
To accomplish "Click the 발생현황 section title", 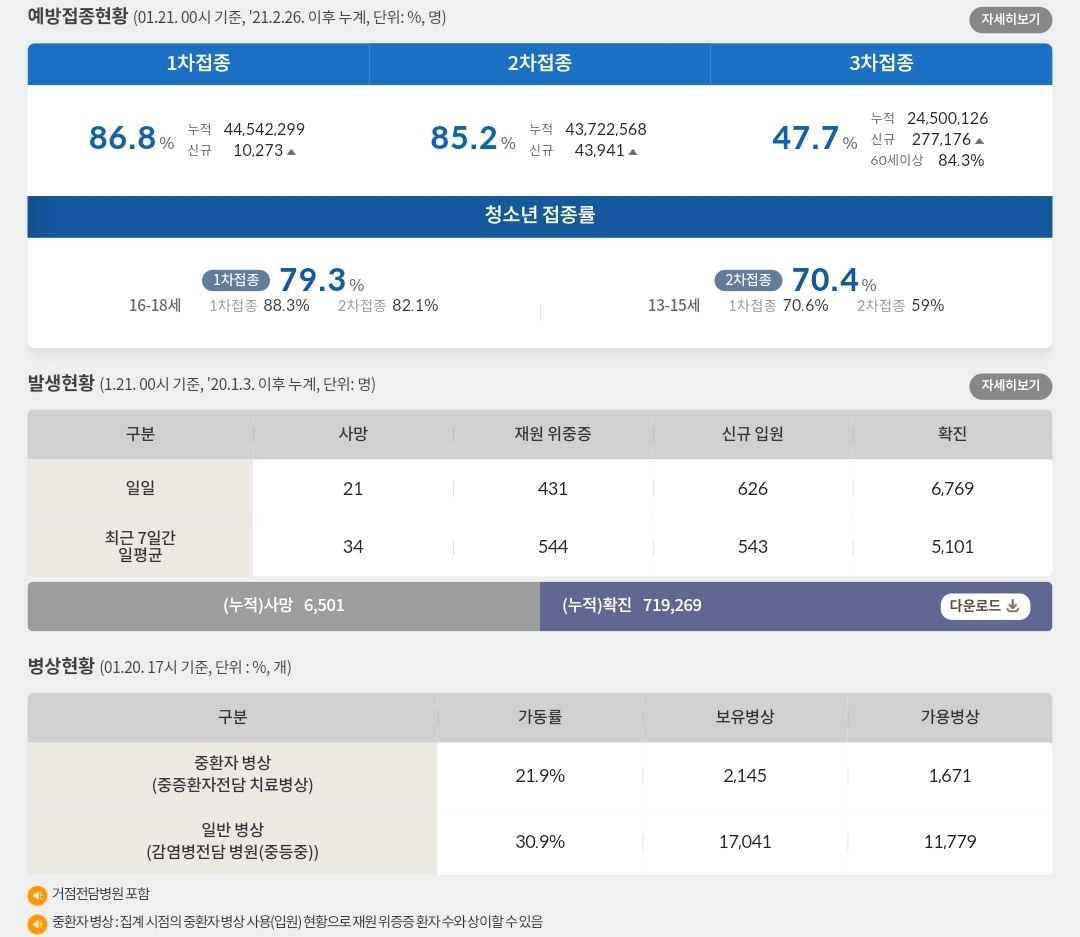I will coord(61,383).
